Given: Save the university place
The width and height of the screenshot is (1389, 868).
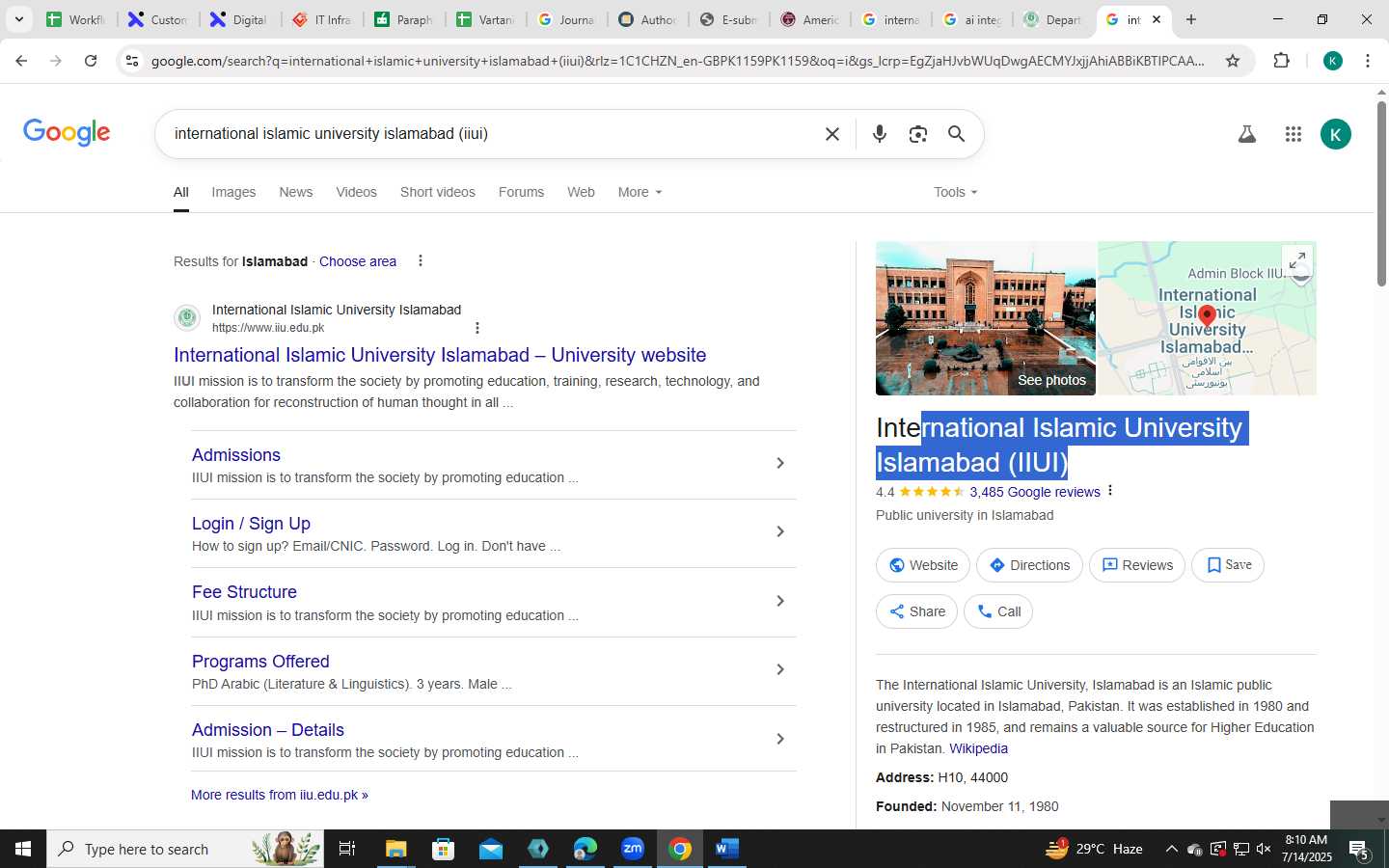Looking at the screenshot, I should (1228, 565).
